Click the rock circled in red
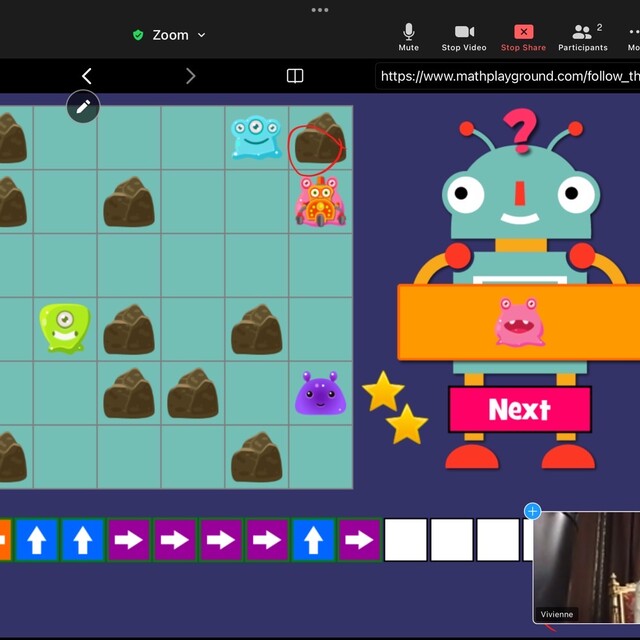This screenshot has width=640, height=640. (320, 138)
